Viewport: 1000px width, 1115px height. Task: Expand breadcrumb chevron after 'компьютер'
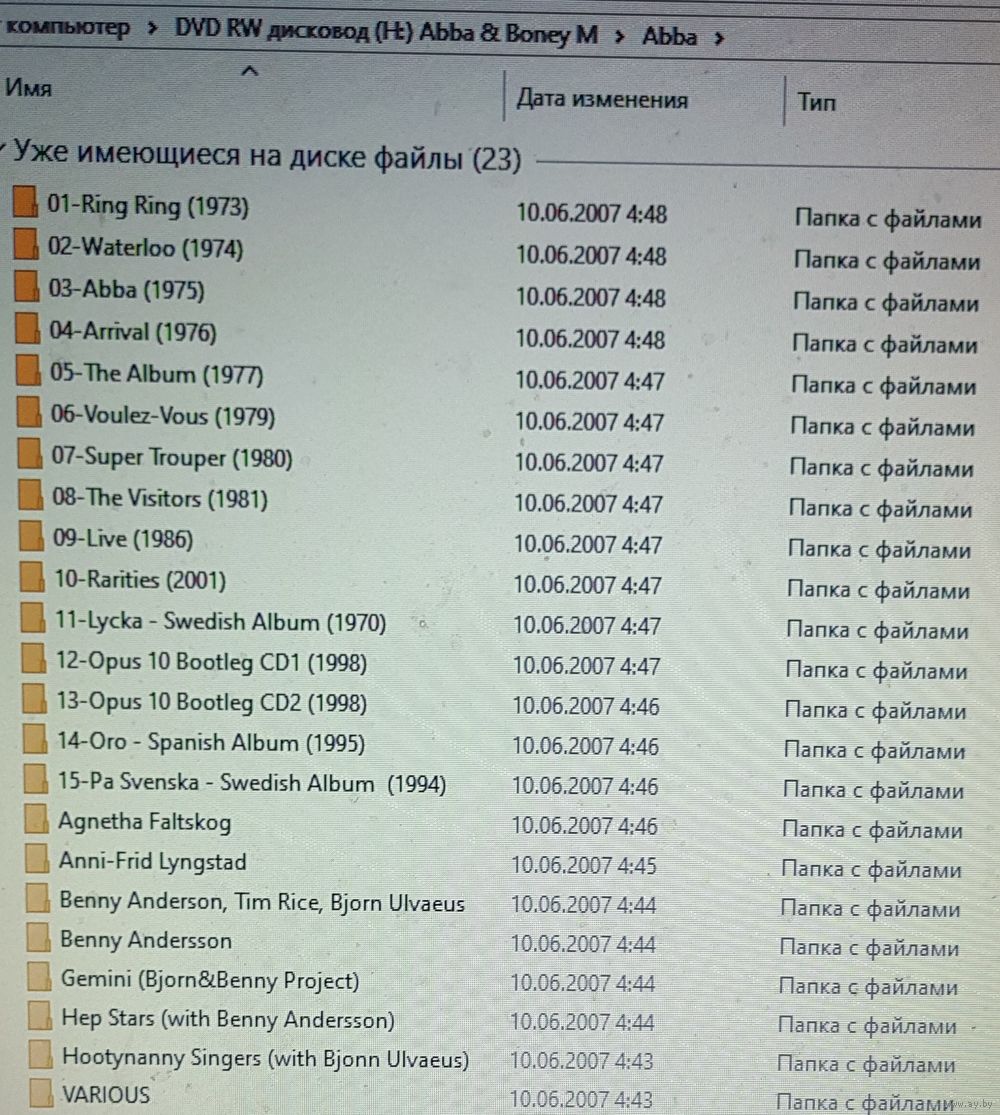coord(152,28)
